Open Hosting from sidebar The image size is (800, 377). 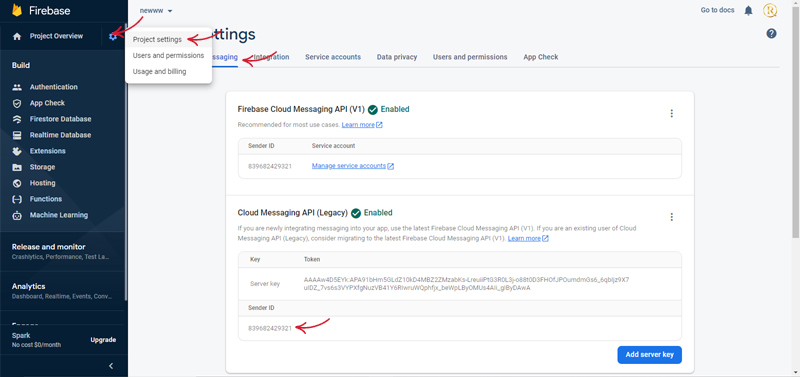[x=42, y=183]
